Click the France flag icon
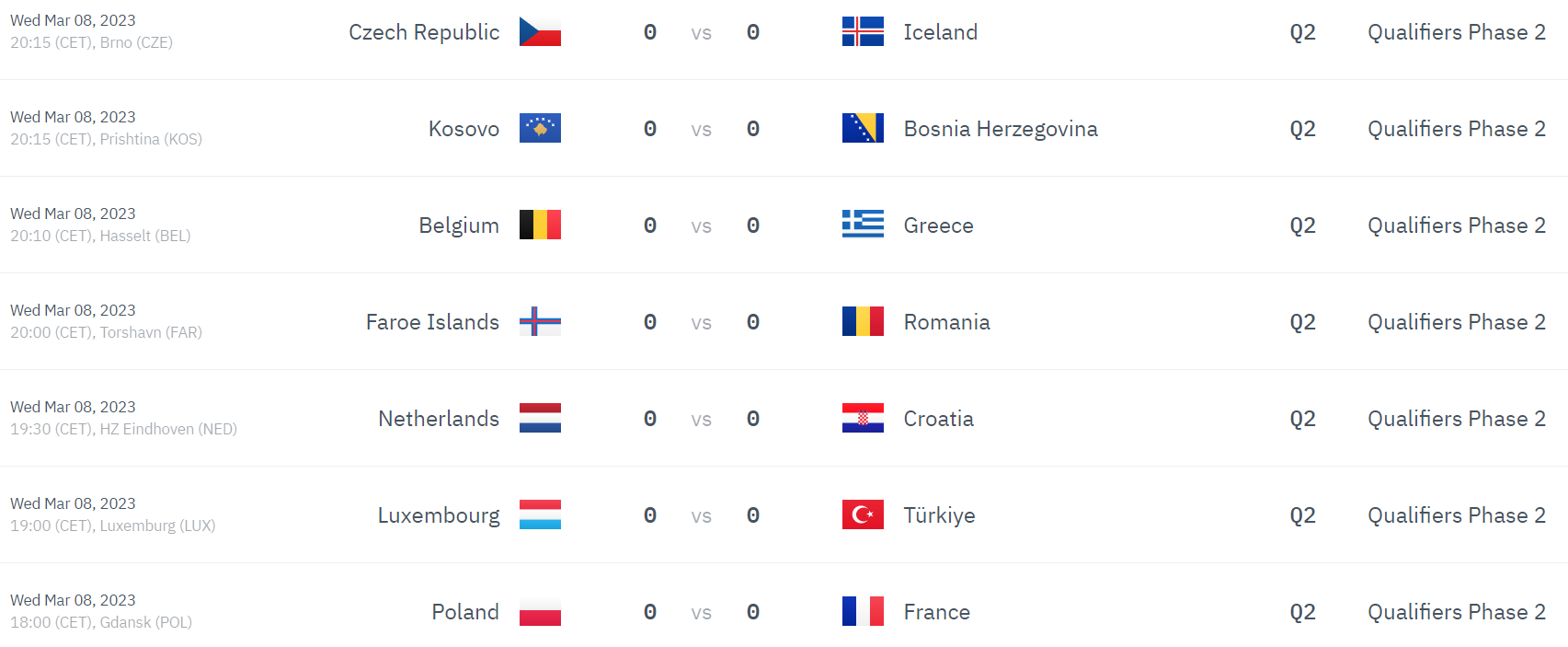 pyautogui.click(x=863, y=612)
